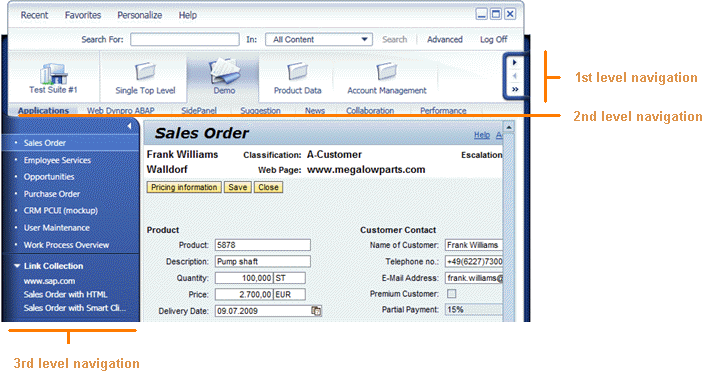Click the Price field 2.700,00
This screenshot has height=377, width=709.
(244, 295)
